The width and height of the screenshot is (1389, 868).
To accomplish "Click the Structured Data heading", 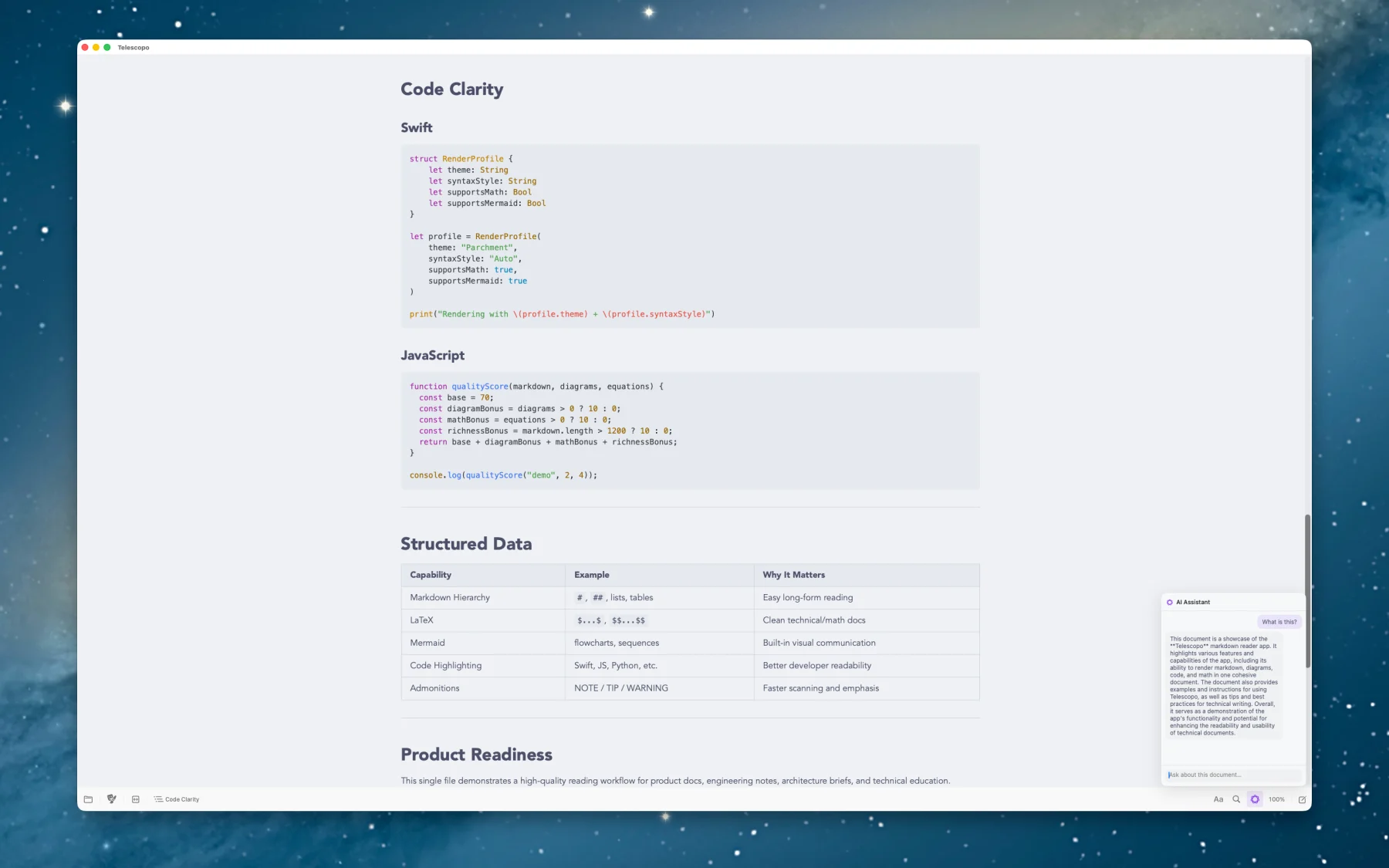I will tap(466, 544).
